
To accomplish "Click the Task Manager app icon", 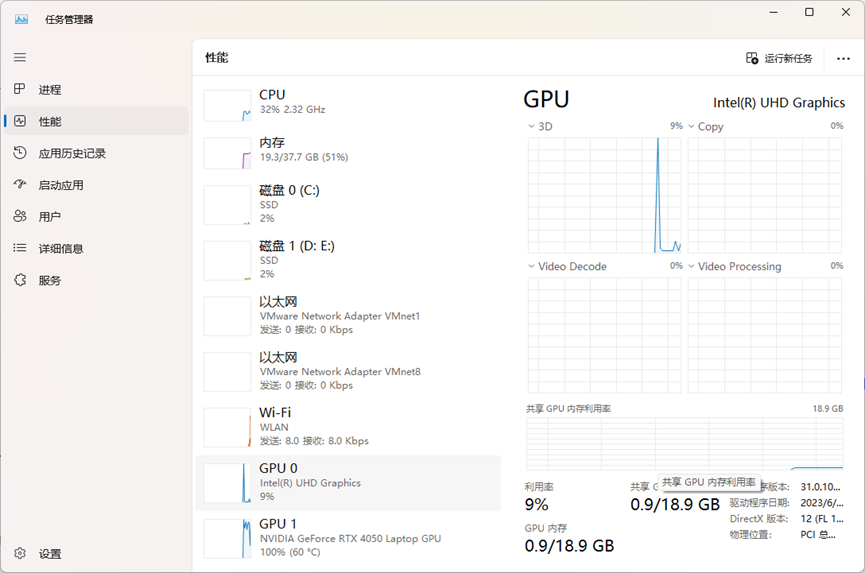I will click(22, 20).
